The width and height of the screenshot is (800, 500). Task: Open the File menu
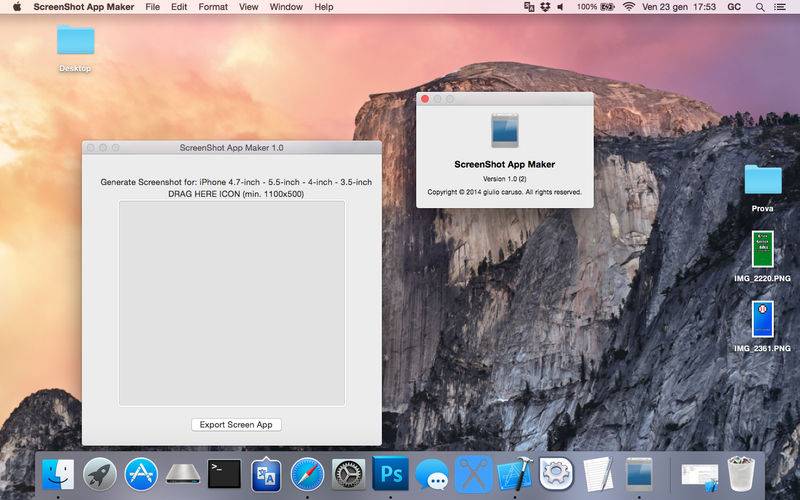(x=153, y=7)
